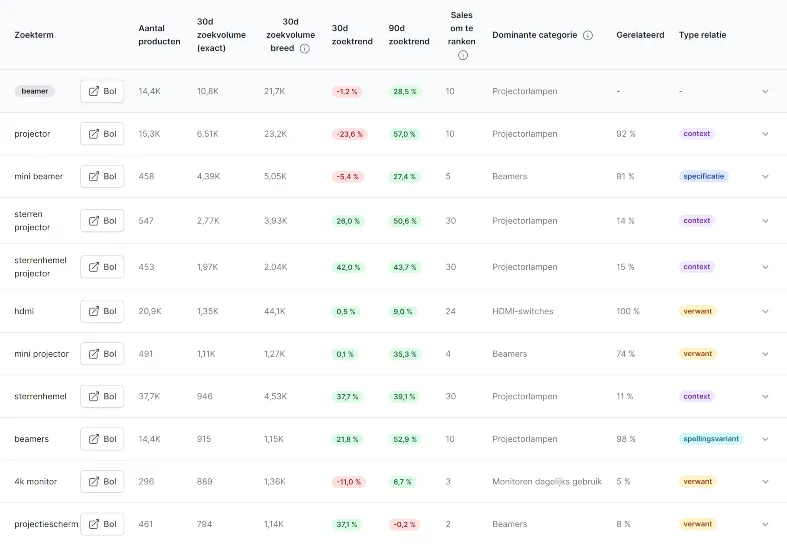Screen dimensions: 787x545
Task: Sort by the 90d zoektrend column header
Action: coord(409,35)
